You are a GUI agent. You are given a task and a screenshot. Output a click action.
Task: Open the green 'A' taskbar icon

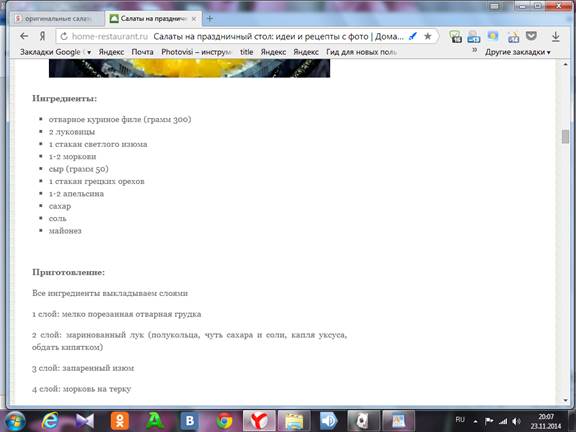(x=155, y=421)
